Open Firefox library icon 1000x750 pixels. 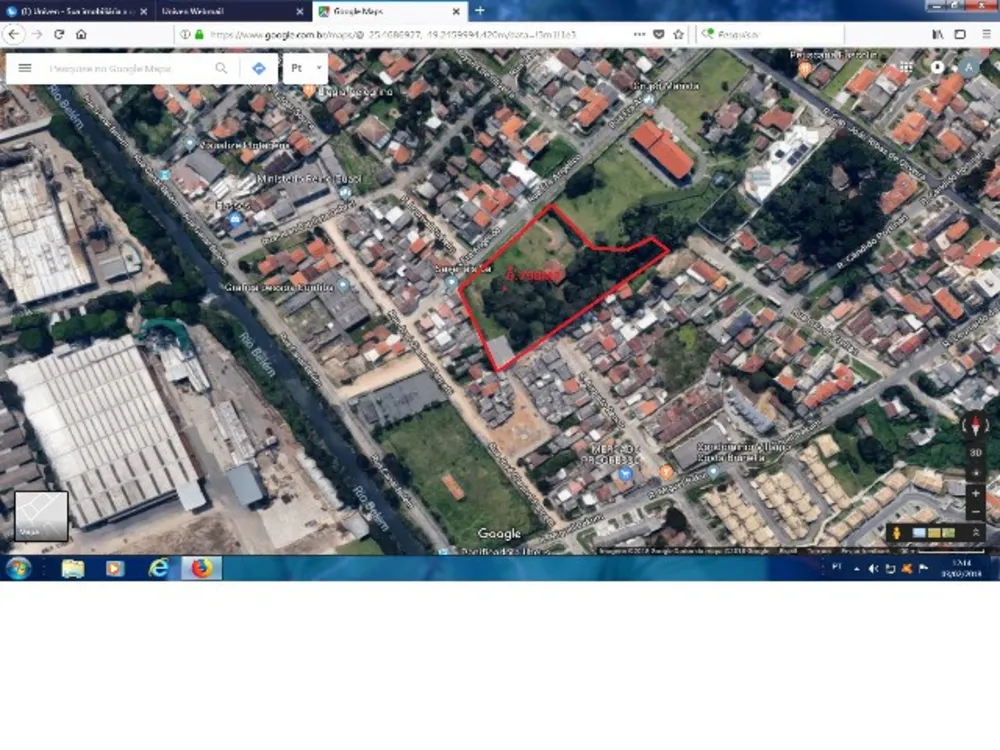click(938, 34)
